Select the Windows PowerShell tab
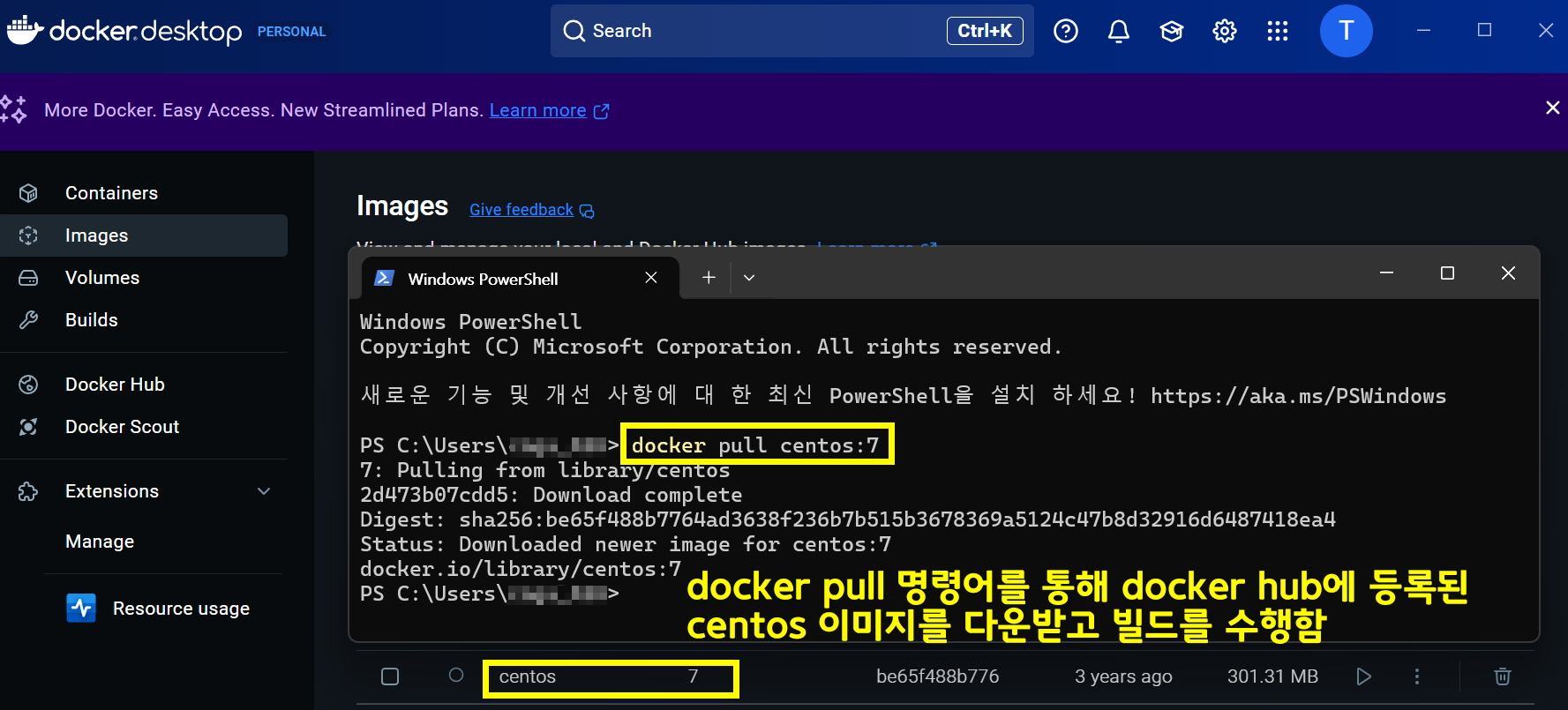Screen dimensions: 1568x710 pos(521,278)
